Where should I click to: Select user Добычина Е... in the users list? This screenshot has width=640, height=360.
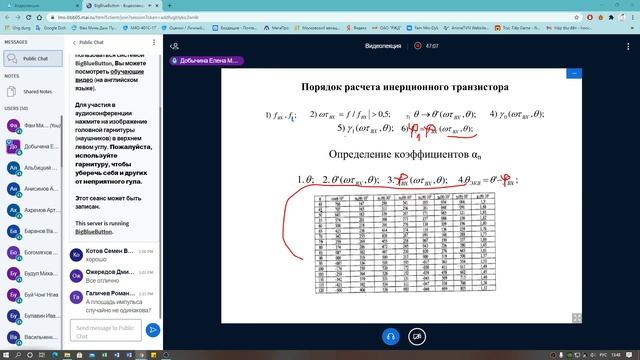coord(33,147)
